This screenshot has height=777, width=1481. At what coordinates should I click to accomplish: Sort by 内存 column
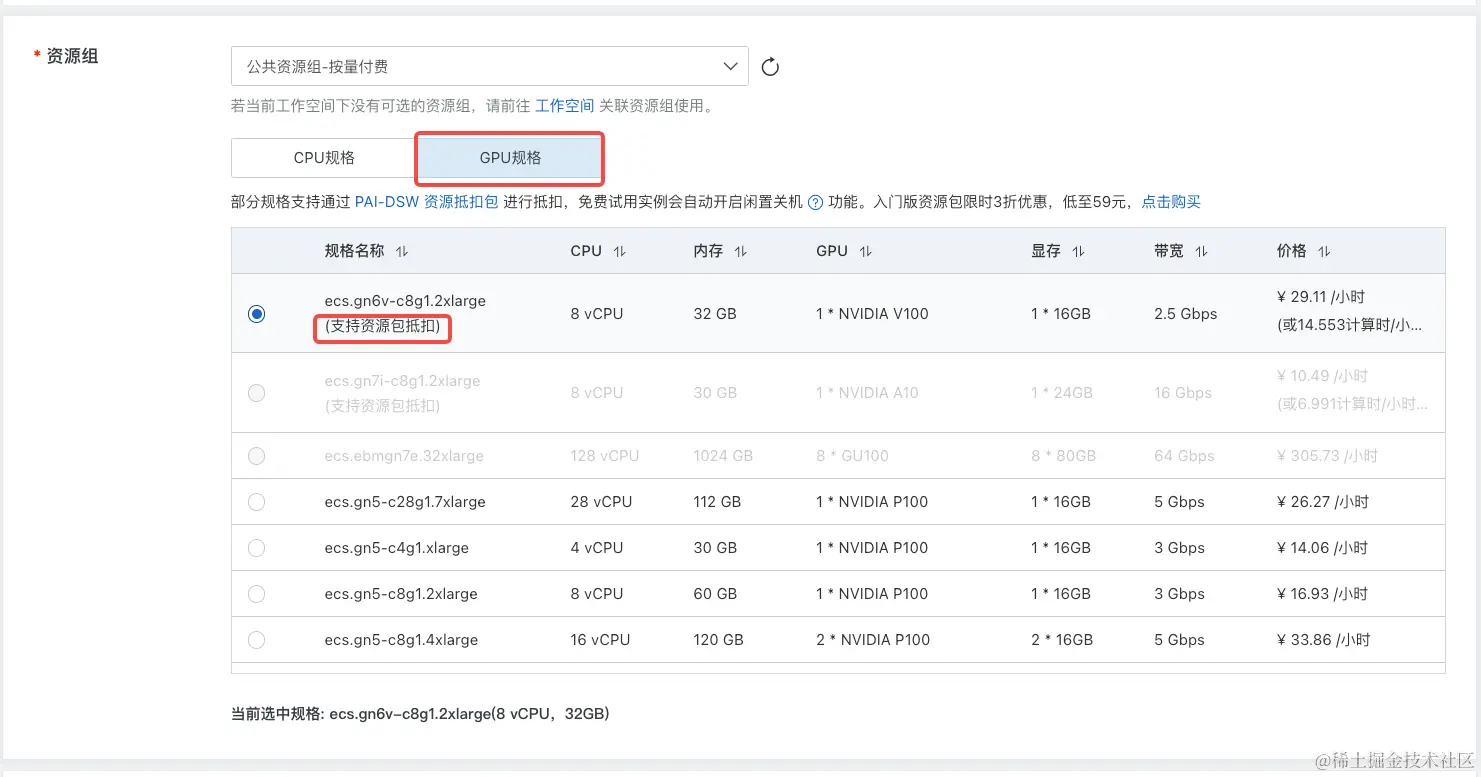point(741,252)
